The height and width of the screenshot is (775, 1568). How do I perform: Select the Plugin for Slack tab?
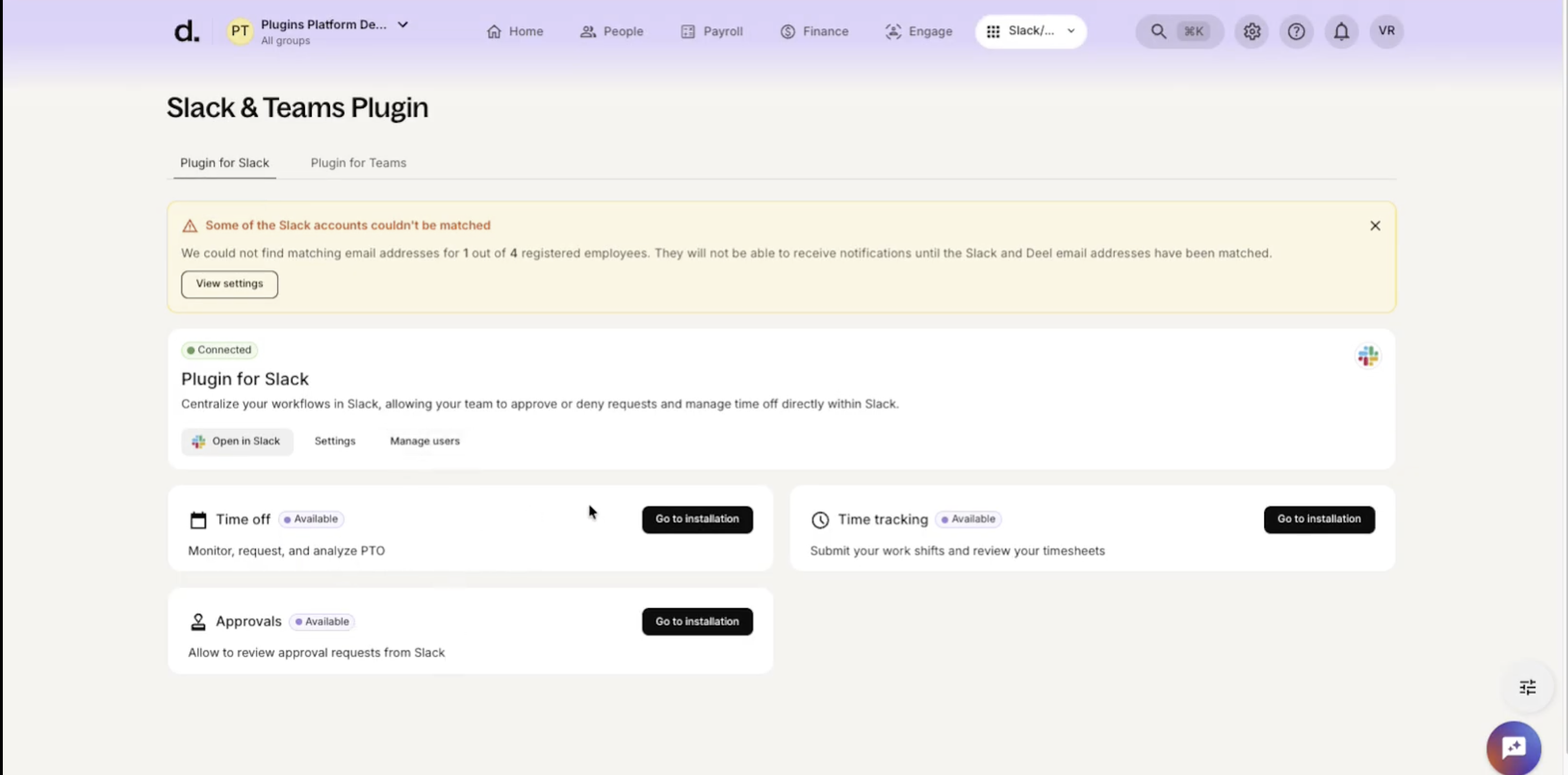click(224, 163)
